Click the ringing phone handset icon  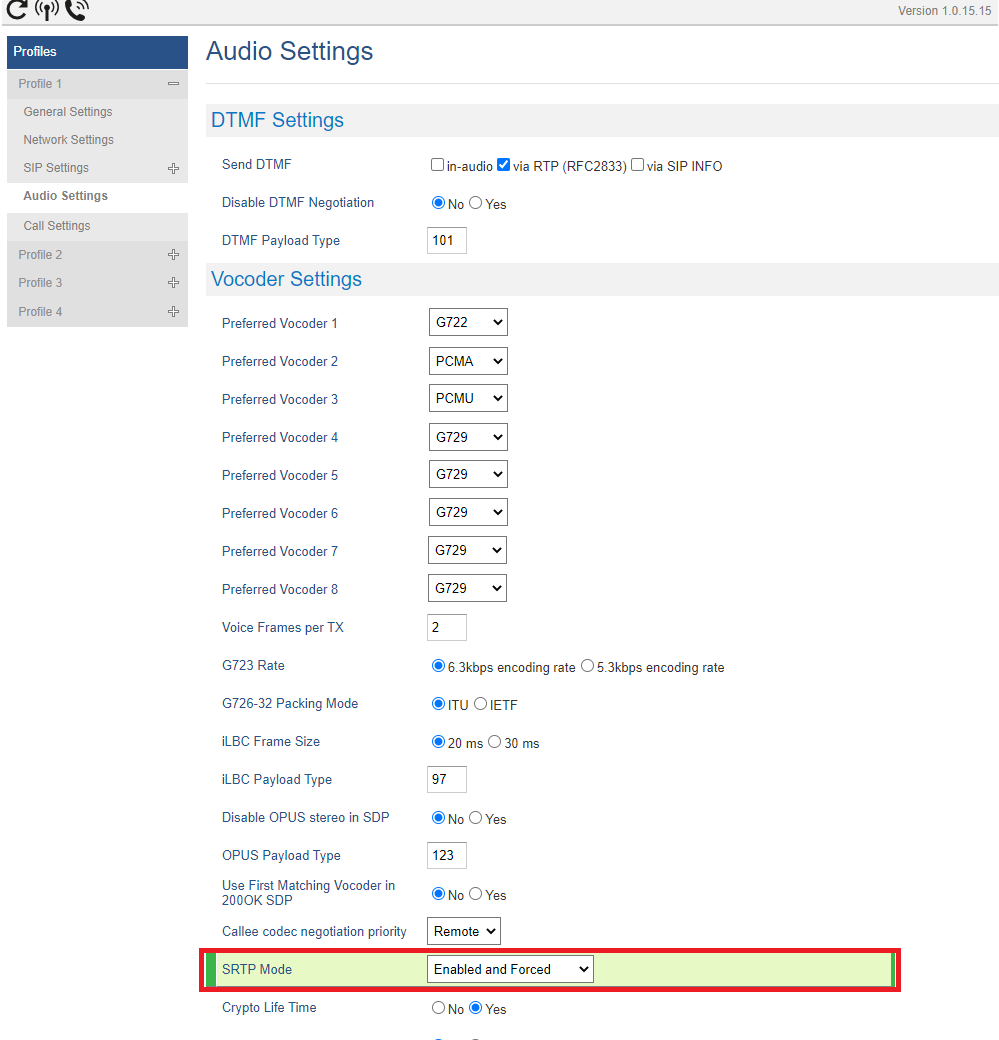(76, 9)
